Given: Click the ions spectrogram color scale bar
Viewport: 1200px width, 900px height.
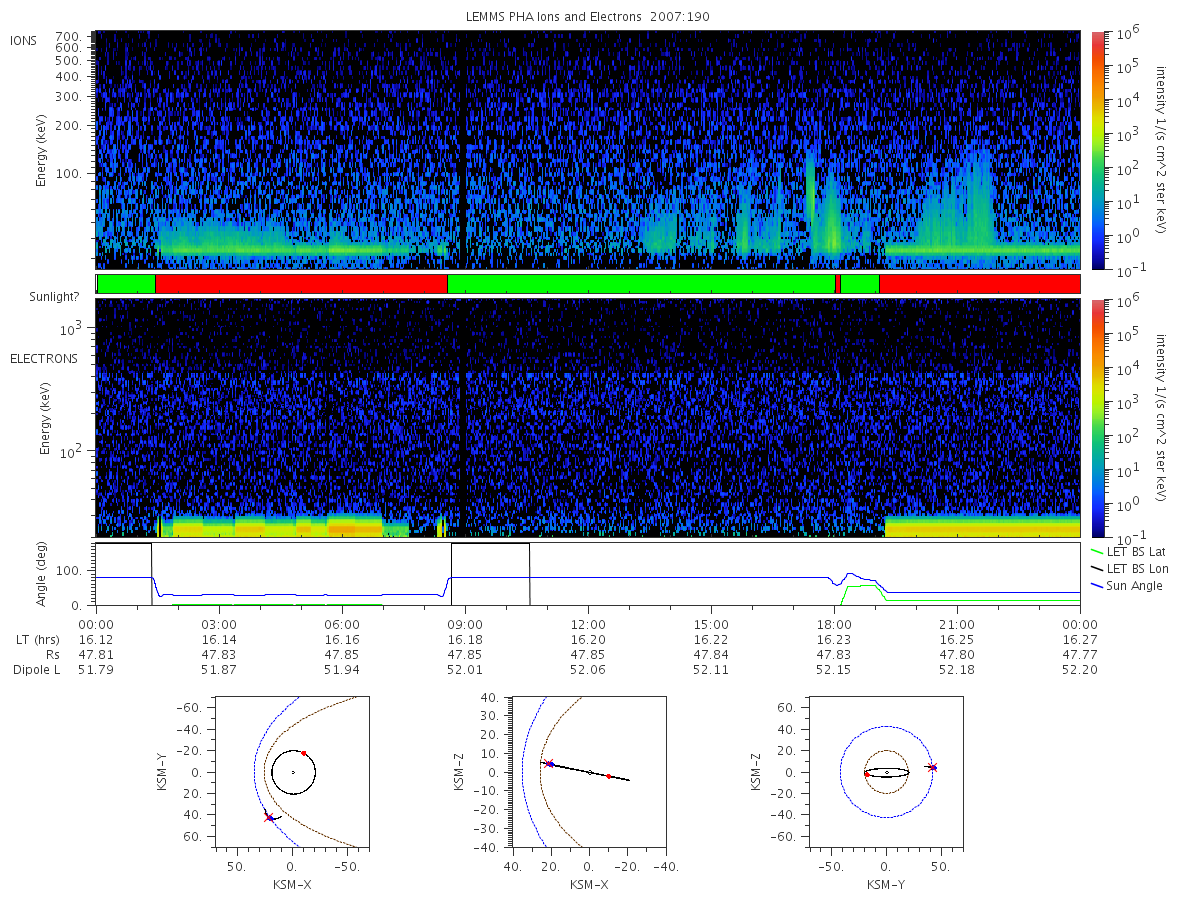Looking at the screenshot, I should click(1097, 151).
